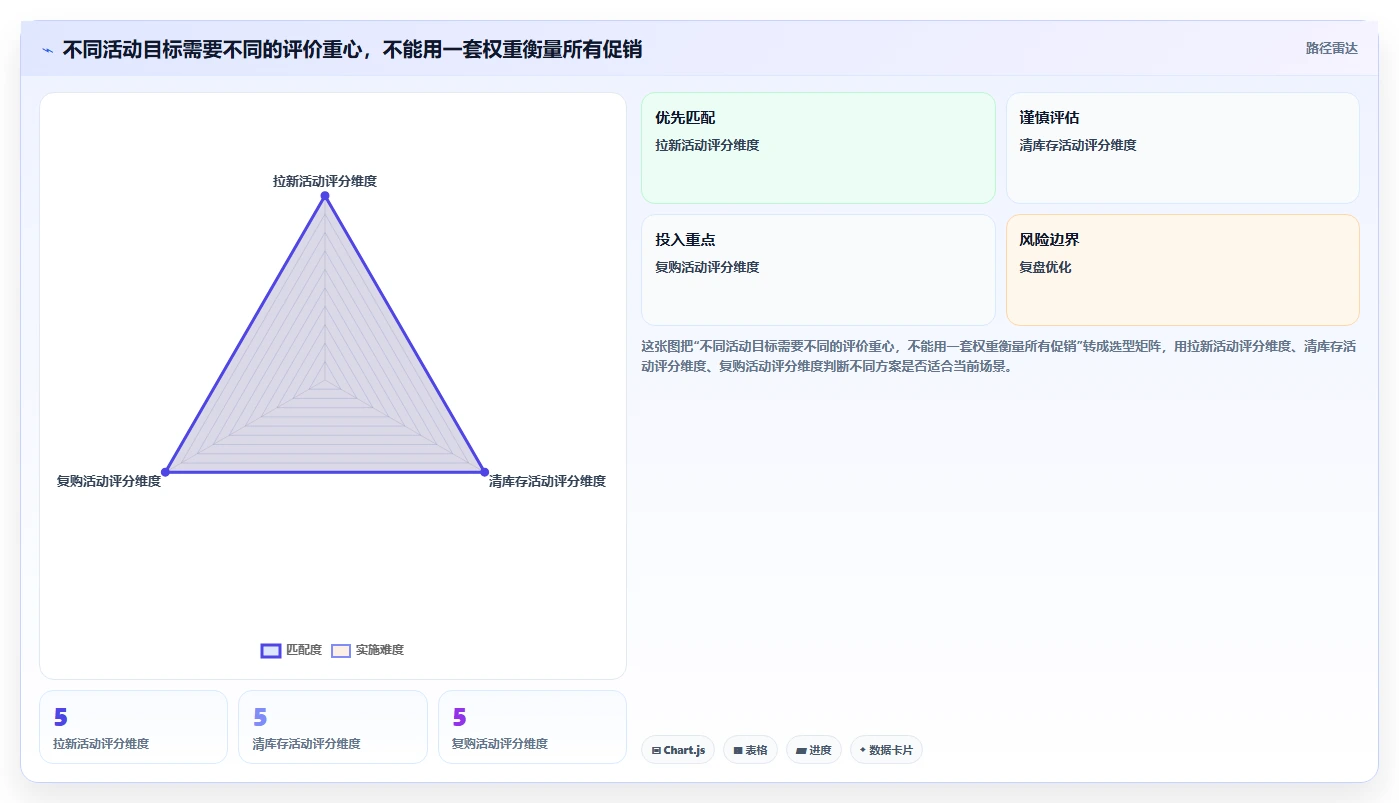Select the 进度 tag
1399x803 pixels.
[x=814, y=750]
